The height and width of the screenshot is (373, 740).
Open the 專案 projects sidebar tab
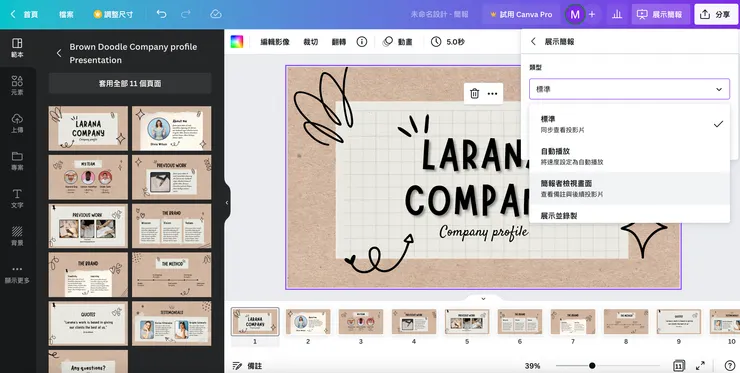click(x=17, y=161)
